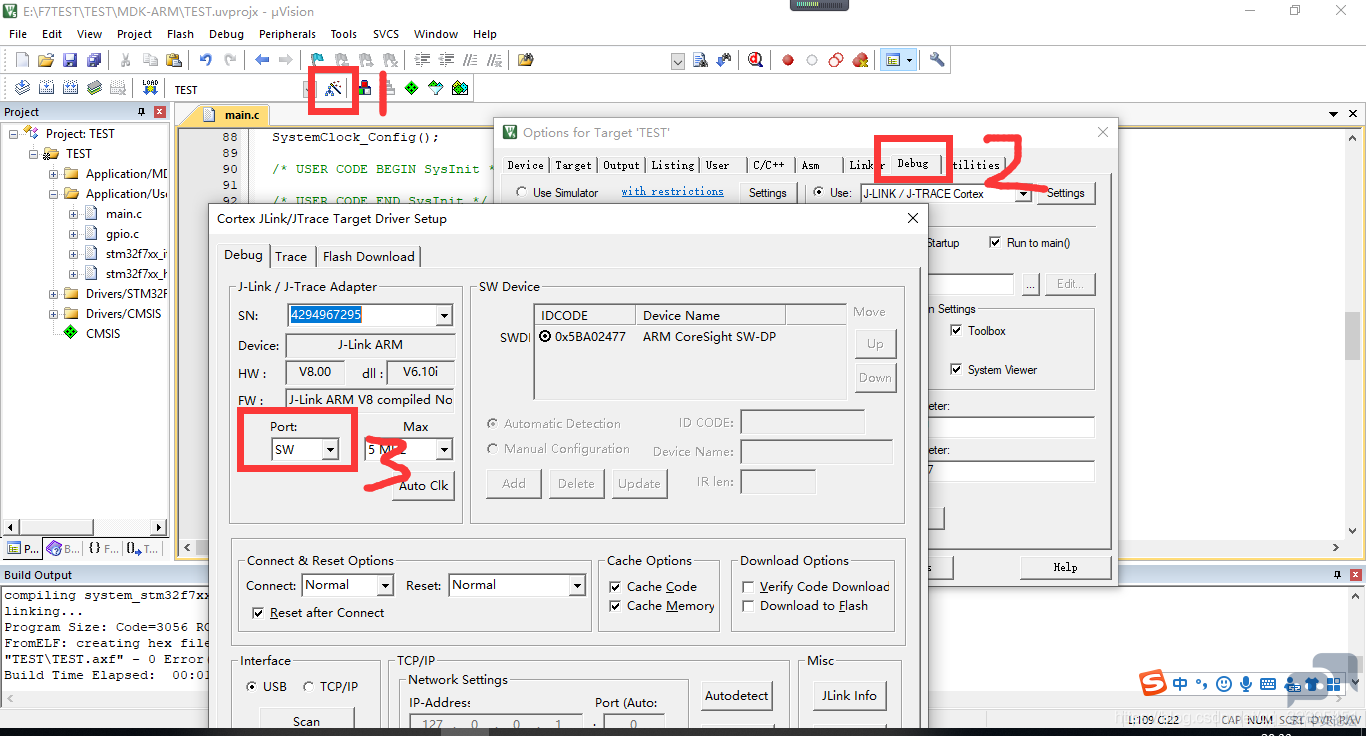Screen dimensions: 1366x736
Task: Insert a breakpoint with the red dot icon
Action: pos(788,60)
